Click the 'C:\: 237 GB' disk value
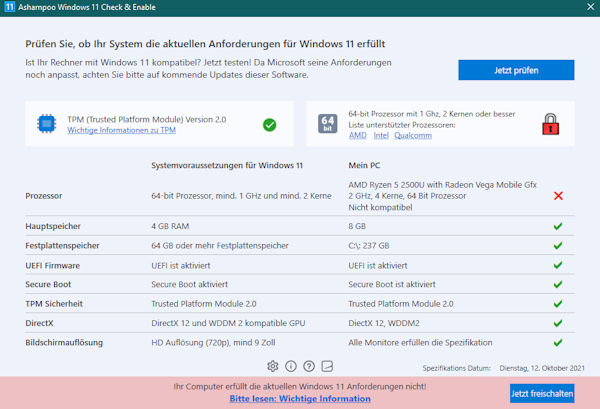 [369, 246]
